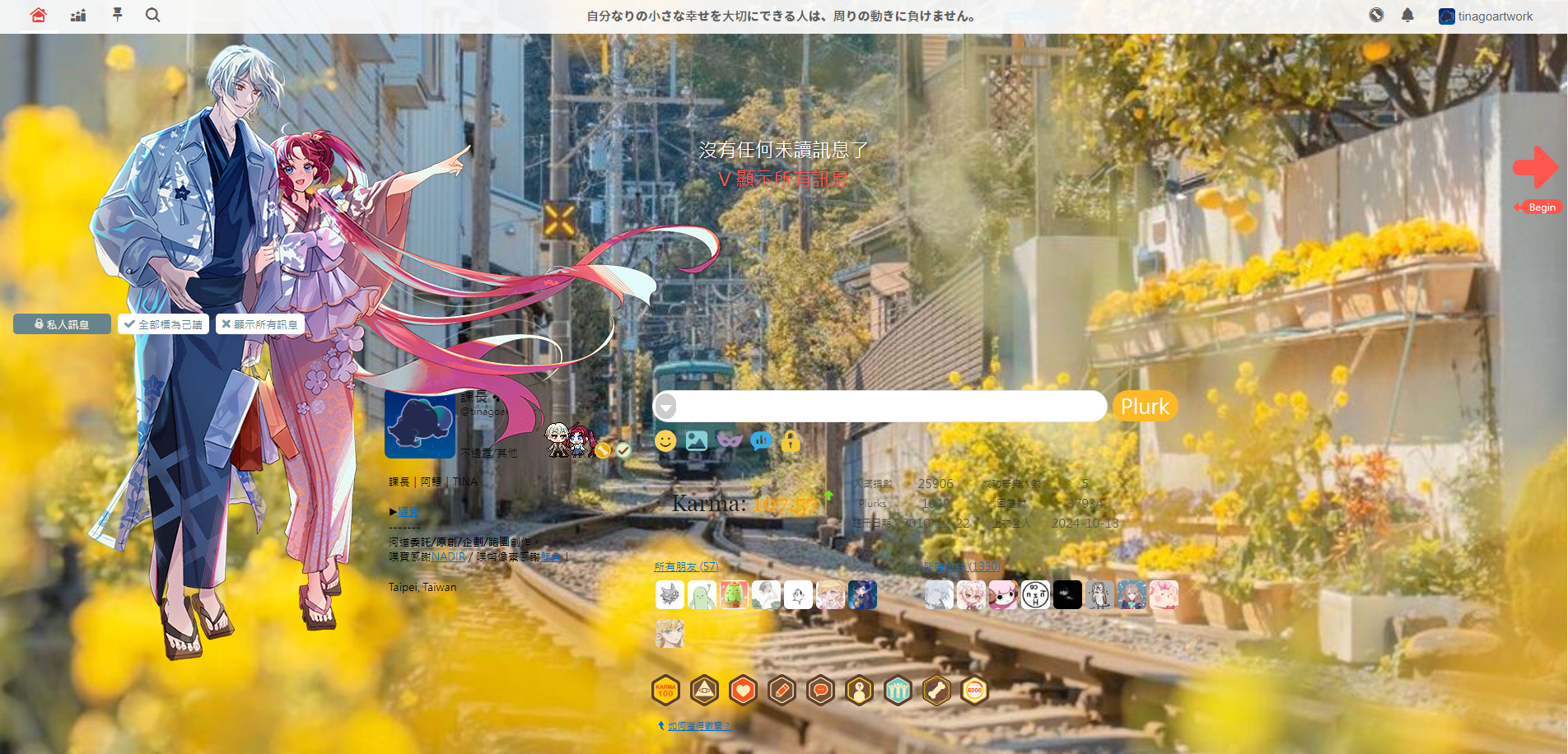Image resolution: width=1568 pixels, height=754 pixels.
Task: Click the Karma 100 badge
Action: [x=665, y=691]
